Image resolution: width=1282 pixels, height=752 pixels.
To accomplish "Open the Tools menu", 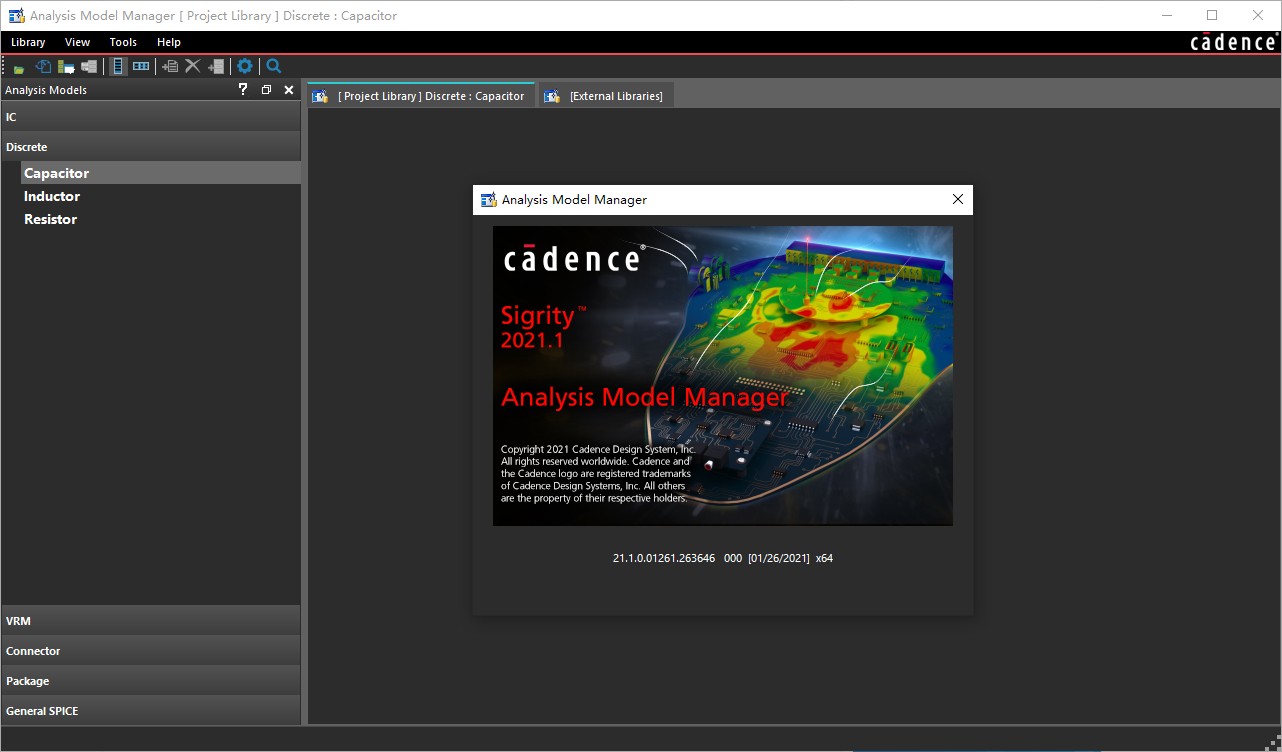I will pos(123,42).
